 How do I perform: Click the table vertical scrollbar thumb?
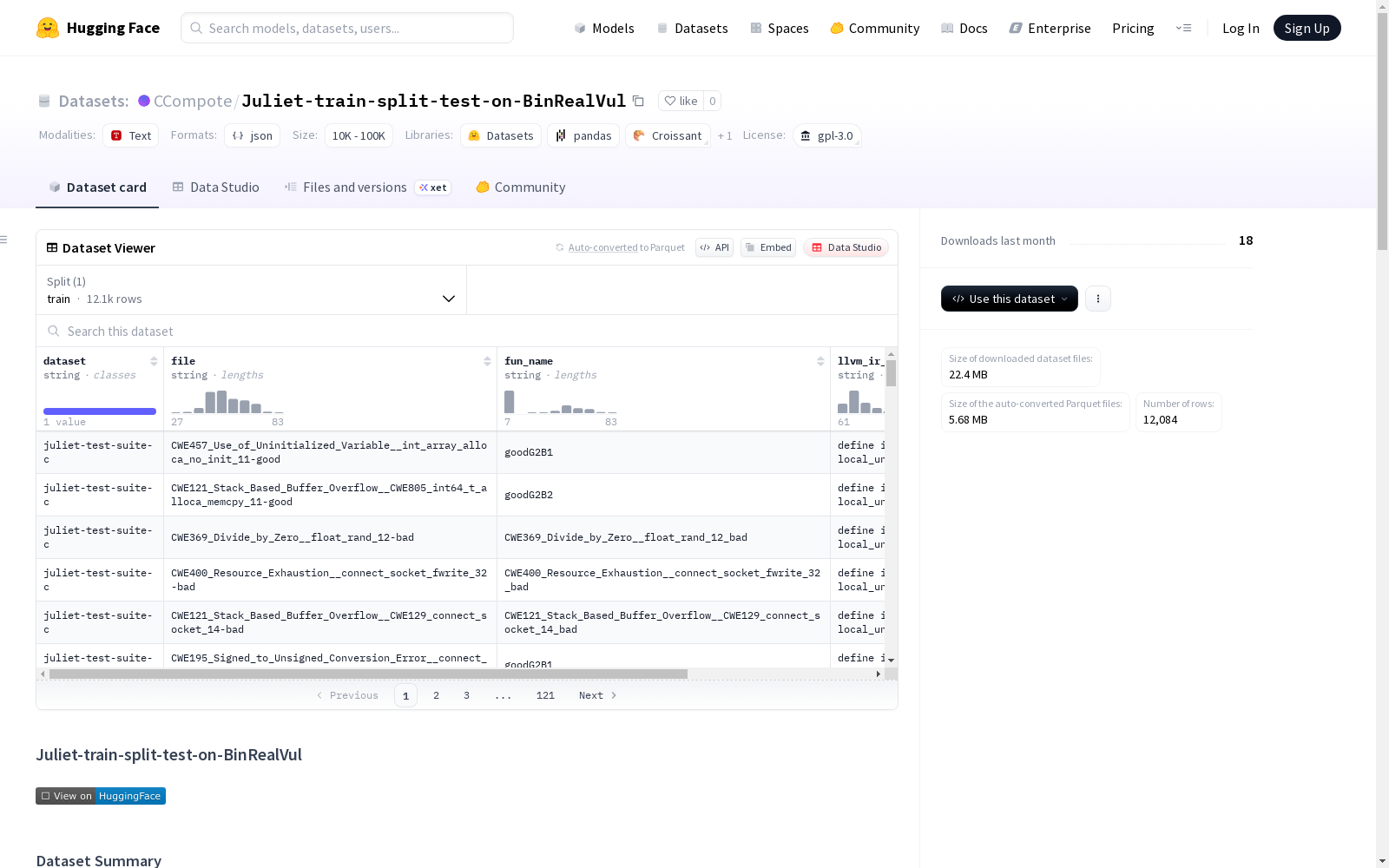891,372
